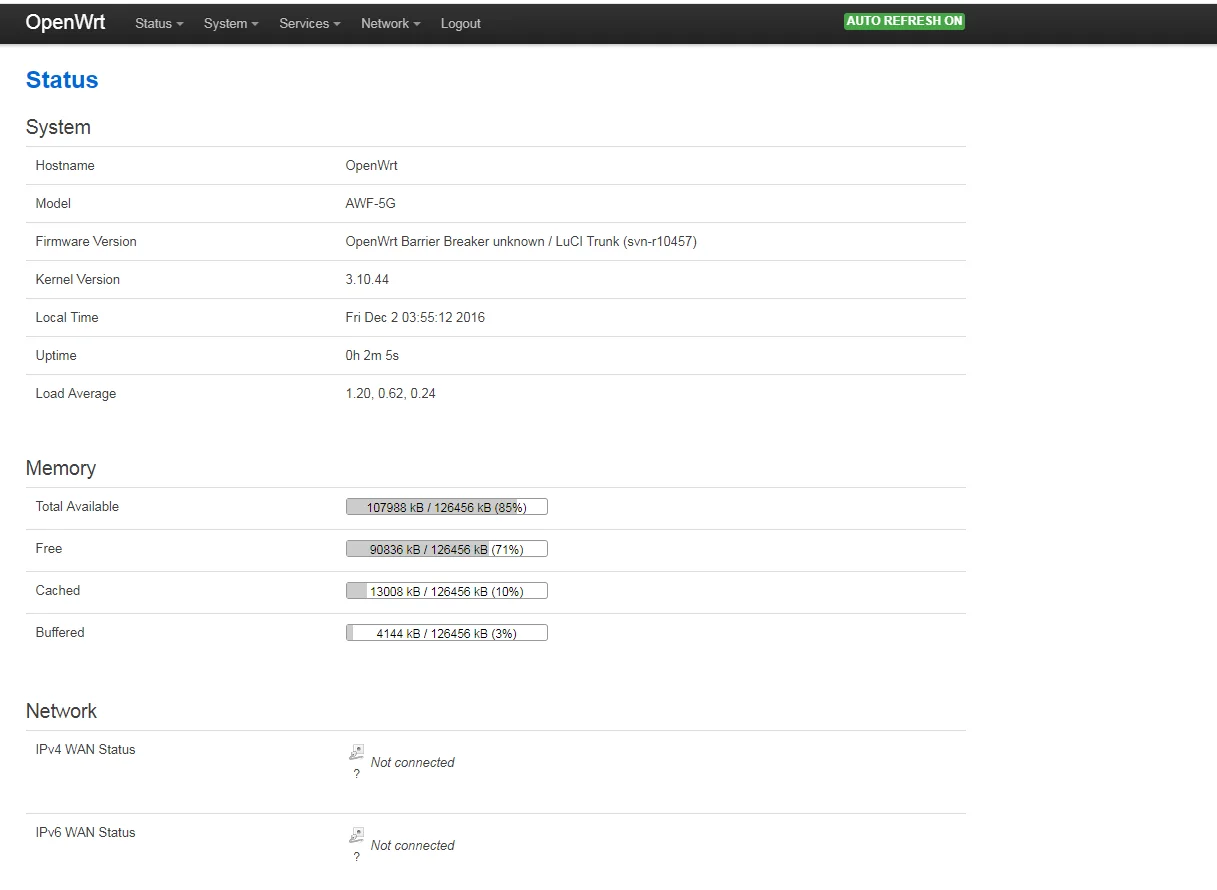This screenshot has width=1217, height=890.
Task: Select the Total Available label
Action: 77,506
